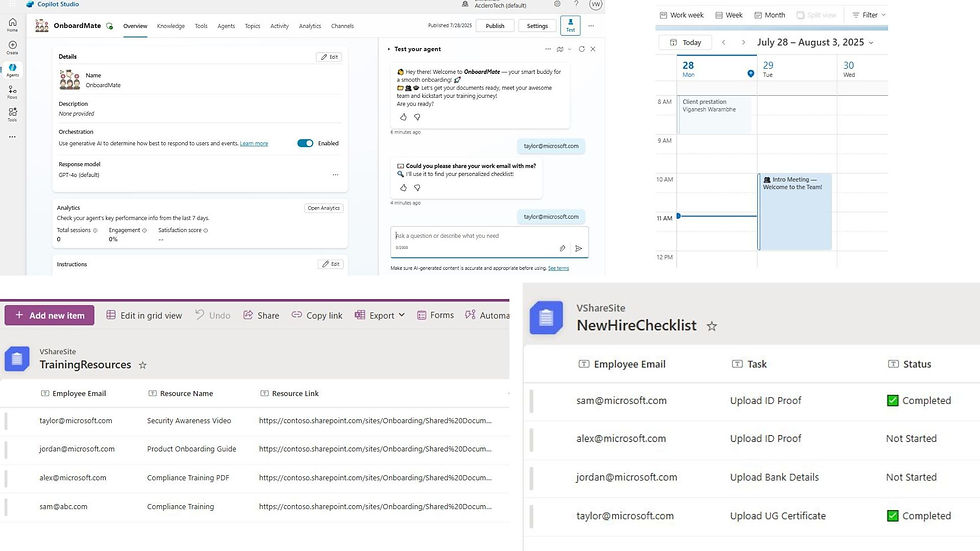Show more sidebar options below Tools

pos(12,137)
